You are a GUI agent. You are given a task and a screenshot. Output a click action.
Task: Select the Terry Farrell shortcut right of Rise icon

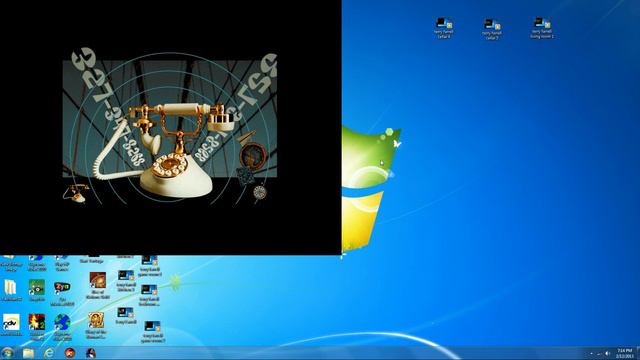point(126,280)
